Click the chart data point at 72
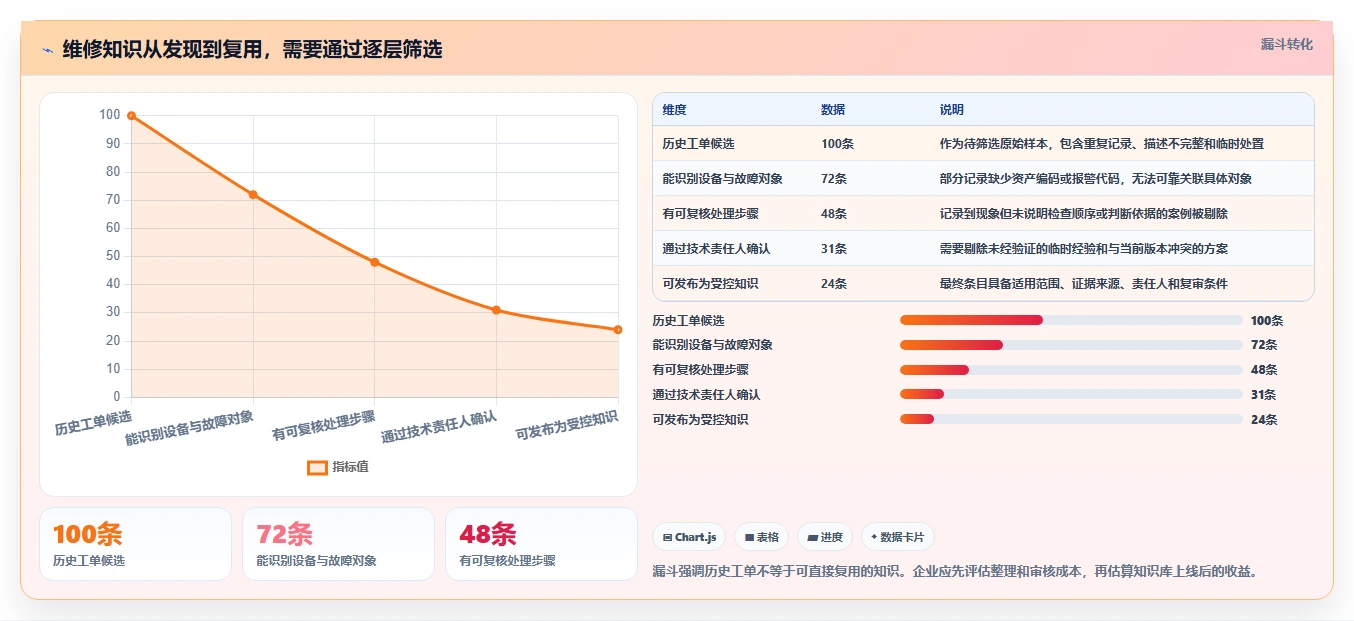The image size is (1354, 621). (253, 195)
